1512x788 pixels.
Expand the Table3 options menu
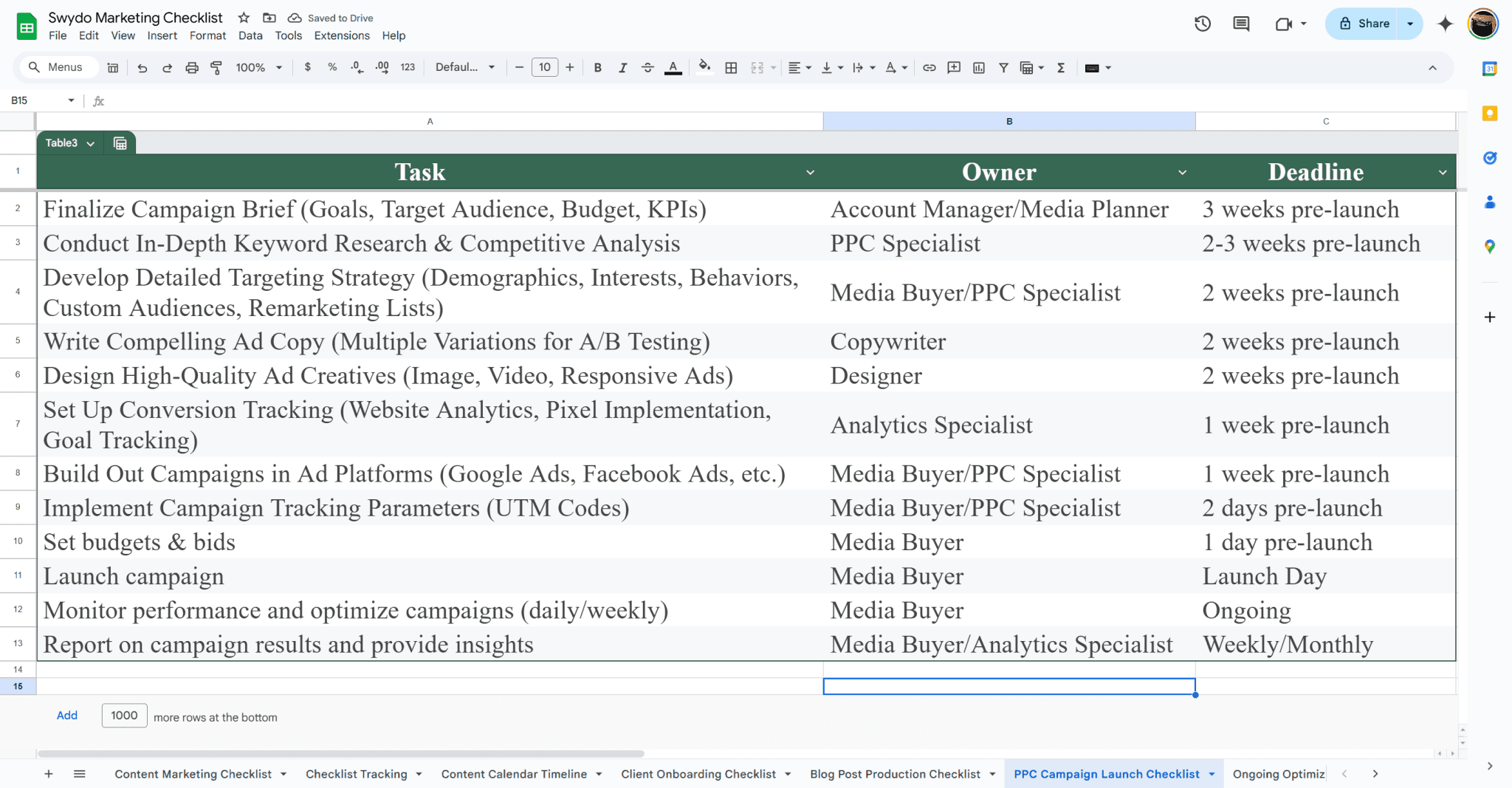[x=91, y=143]
